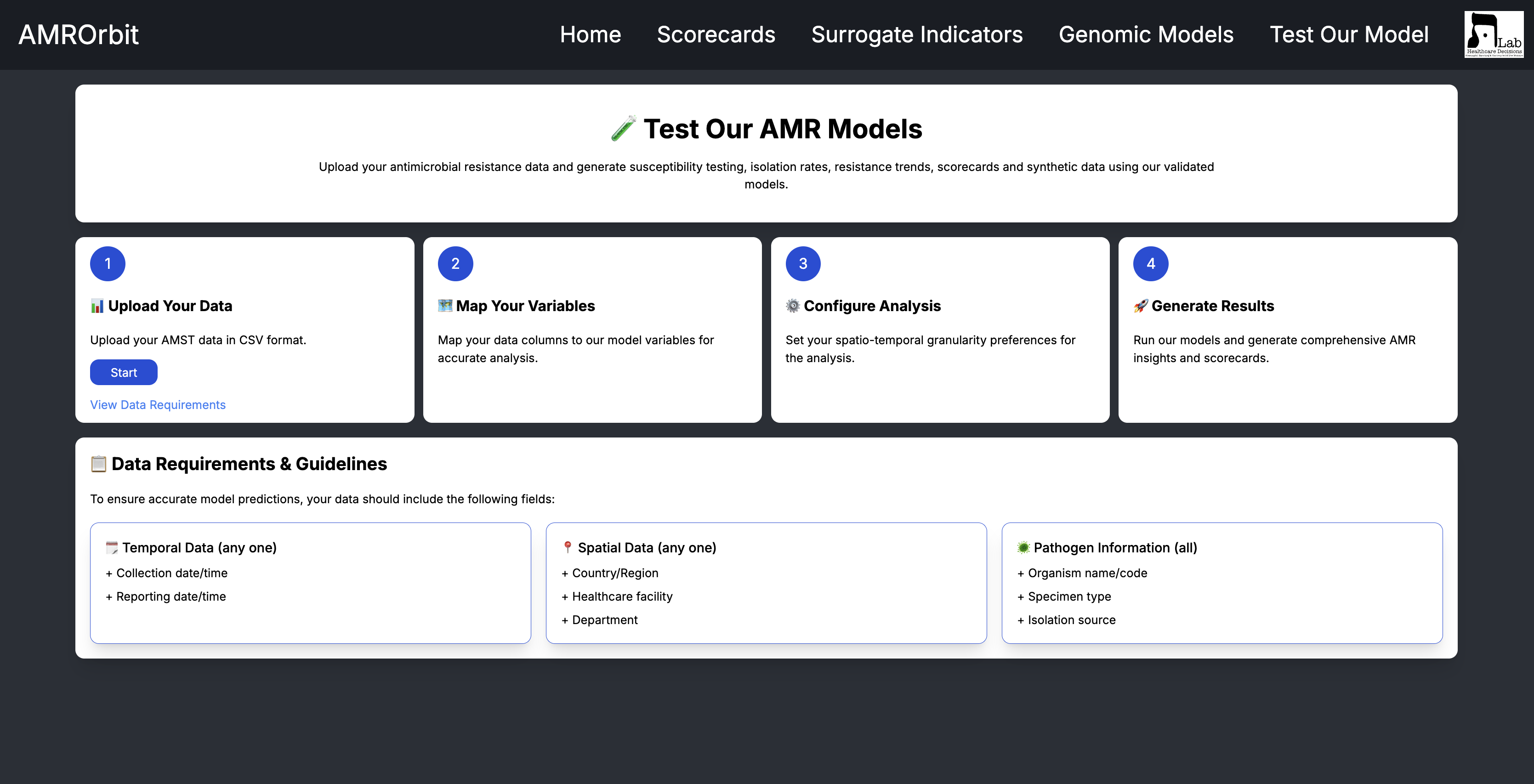This screenshot has width=1534, height=784.
Task: Click the step 2 number circle
Action: pyautogui.click(x=455, y=264)
